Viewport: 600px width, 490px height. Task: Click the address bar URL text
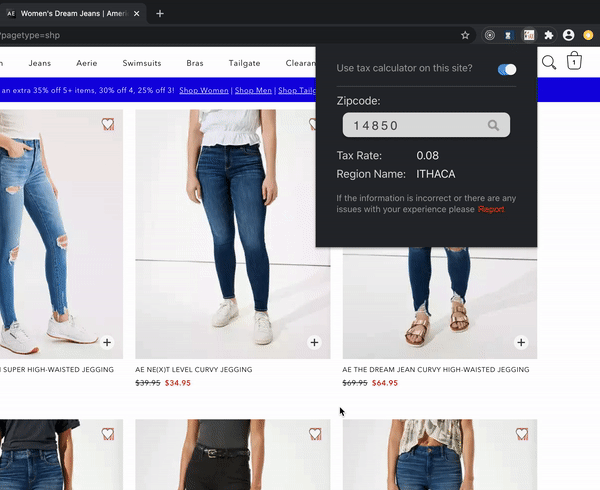pos(30,35)
